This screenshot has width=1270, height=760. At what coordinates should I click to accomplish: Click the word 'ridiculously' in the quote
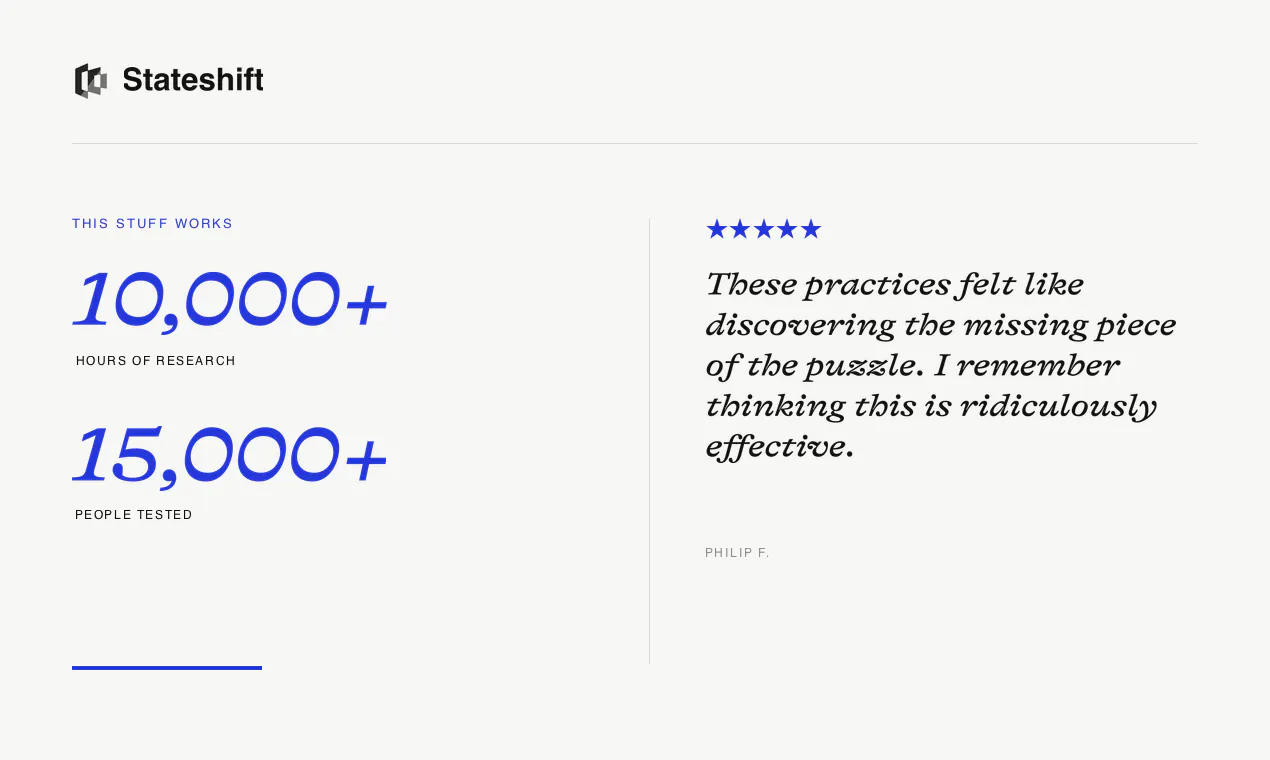1058,406
